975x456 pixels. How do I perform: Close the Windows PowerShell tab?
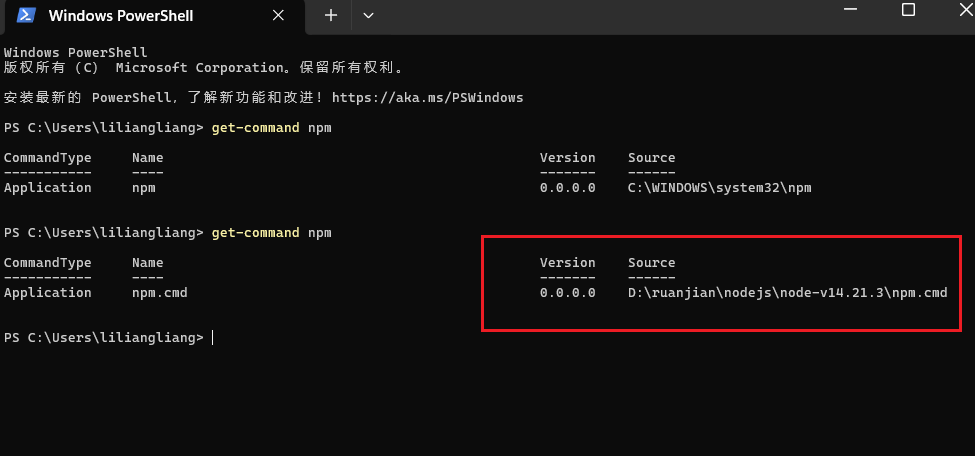pos(278,16)
